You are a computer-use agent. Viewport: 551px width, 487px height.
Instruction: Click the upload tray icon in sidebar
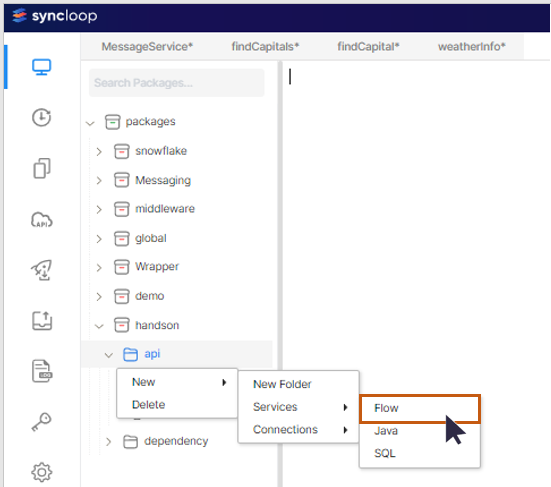tap(42, 320)
